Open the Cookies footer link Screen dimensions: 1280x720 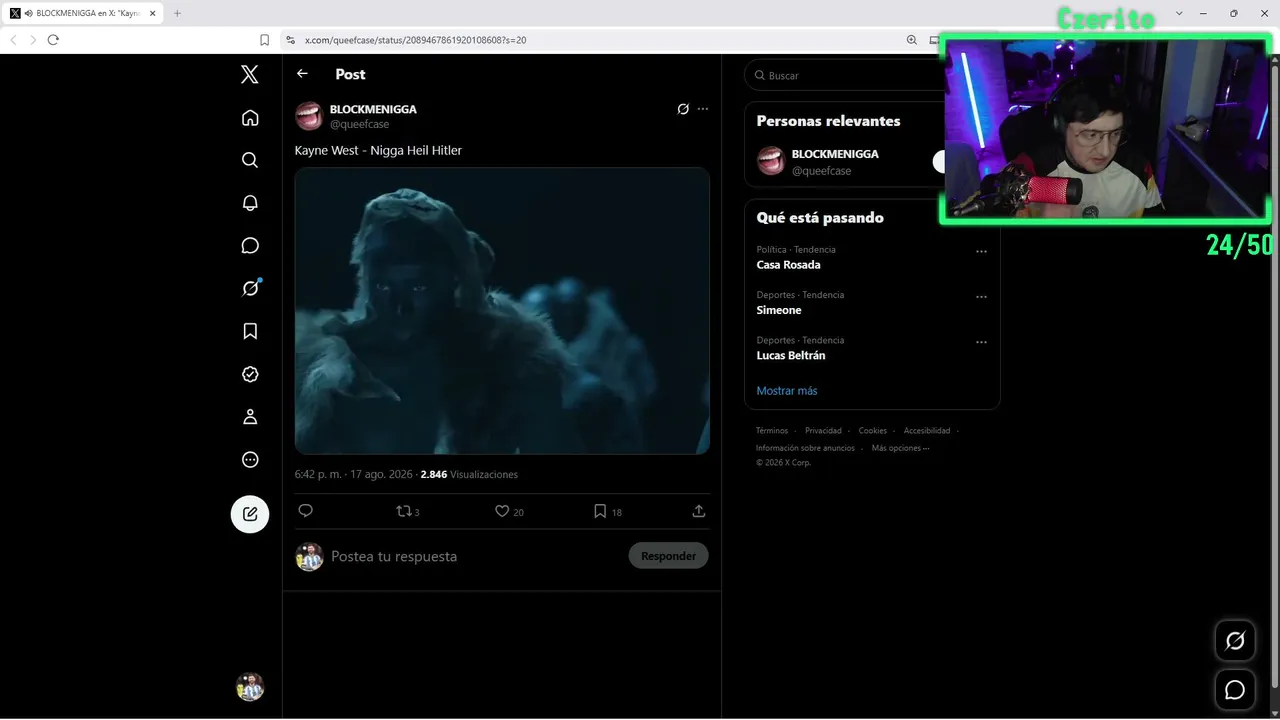click(873, 431)
